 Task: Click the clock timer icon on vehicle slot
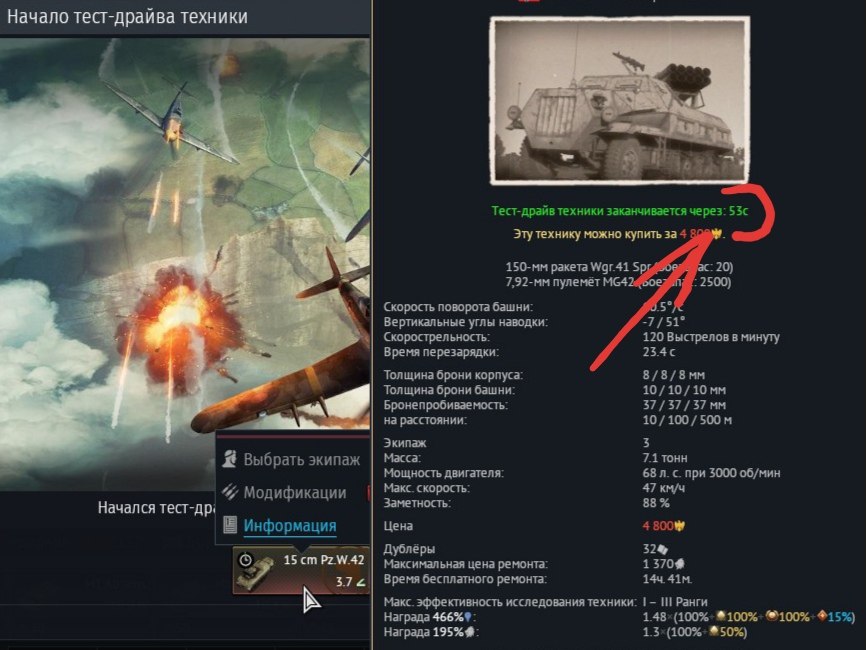coord(245,560)
